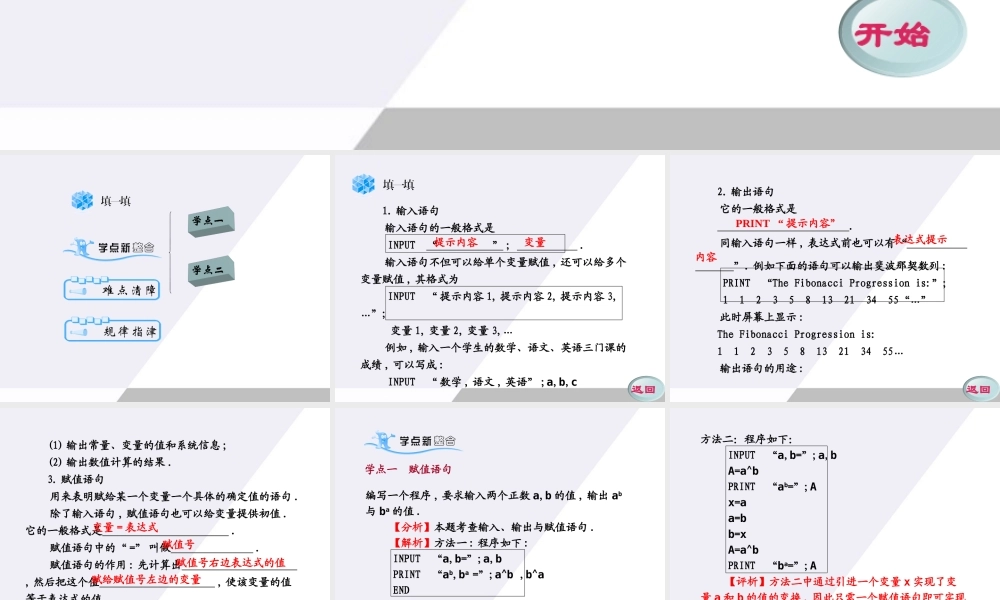1000x600 pixels.
Task: Click the red label 【解析】
Action: click(x=412, y=543)
